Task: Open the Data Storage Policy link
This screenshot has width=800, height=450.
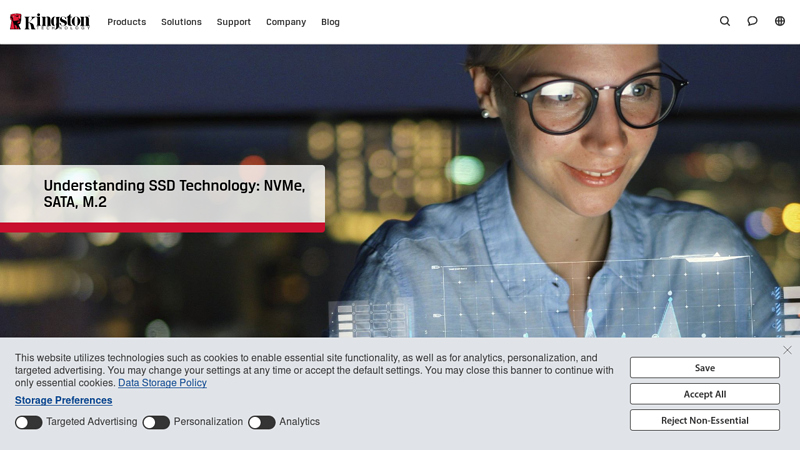Action: click(x=162, y=383)
